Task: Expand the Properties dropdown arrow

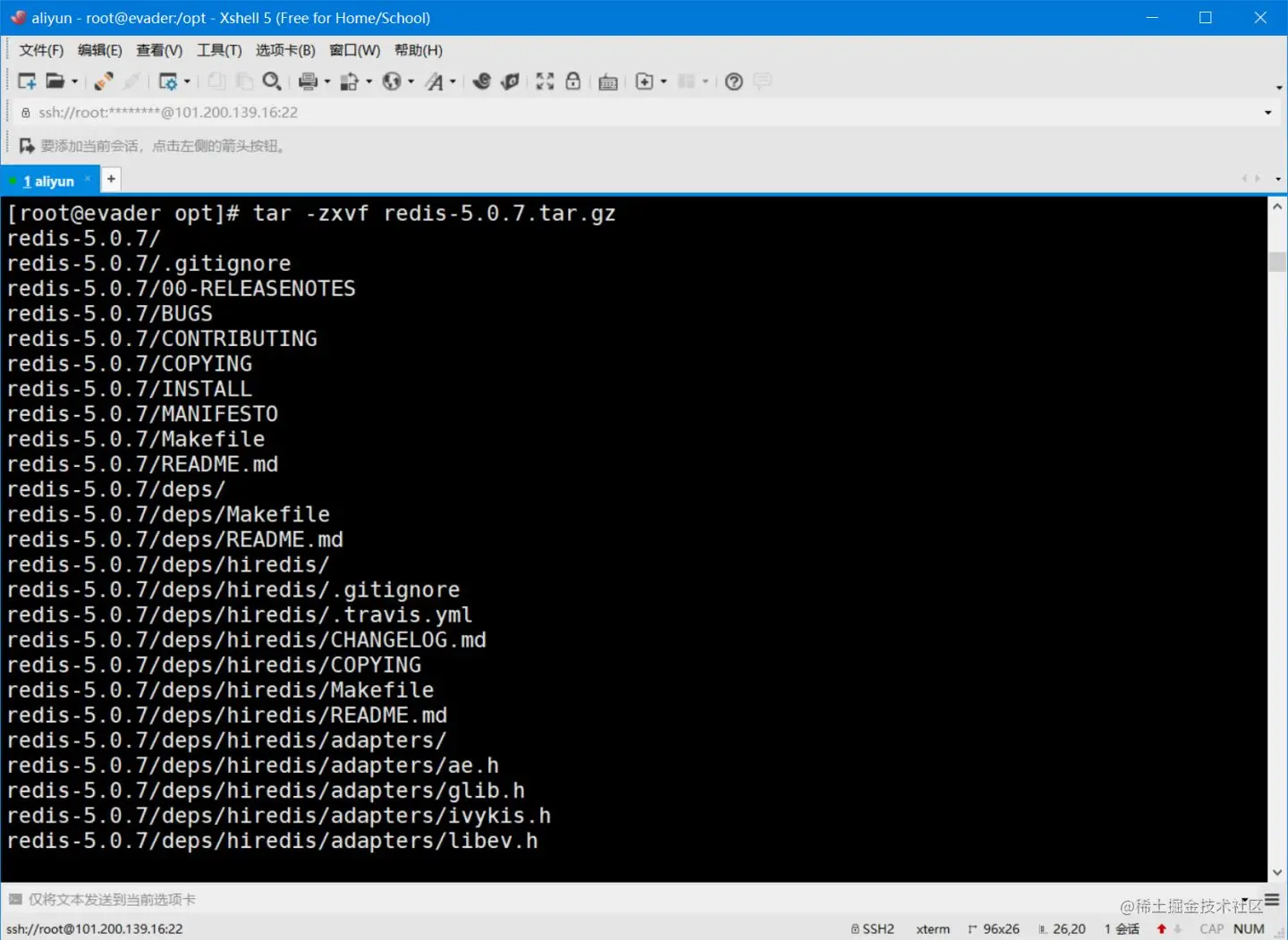Action: [x=187, y=81]
